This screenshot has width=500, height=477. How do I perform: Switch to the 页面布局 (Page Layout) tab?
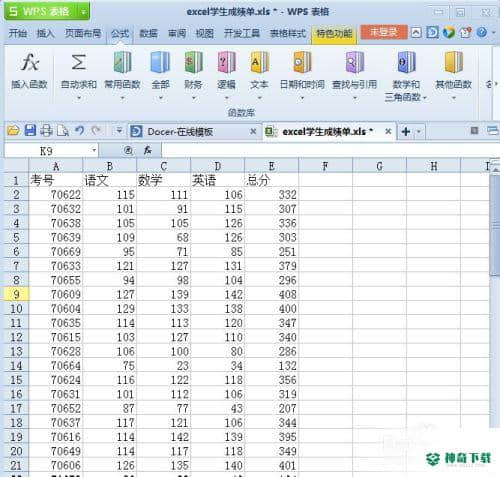pos(83,33)
